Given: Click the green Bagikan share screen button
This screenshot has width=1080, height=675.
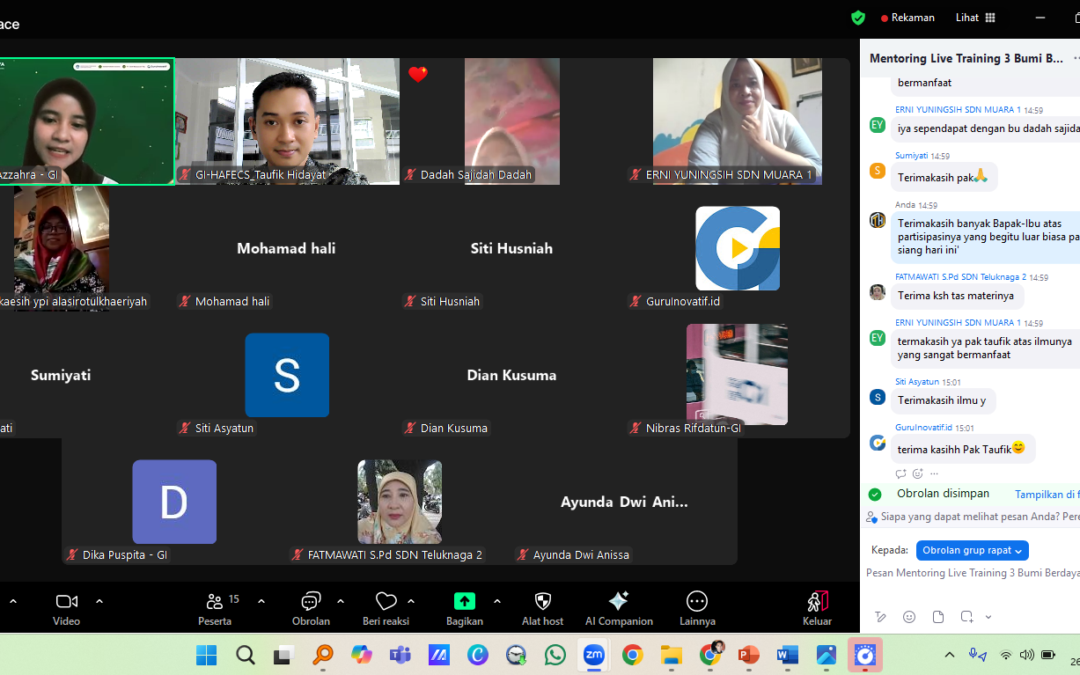Looking at the screenshot, I should coord(464,601).
